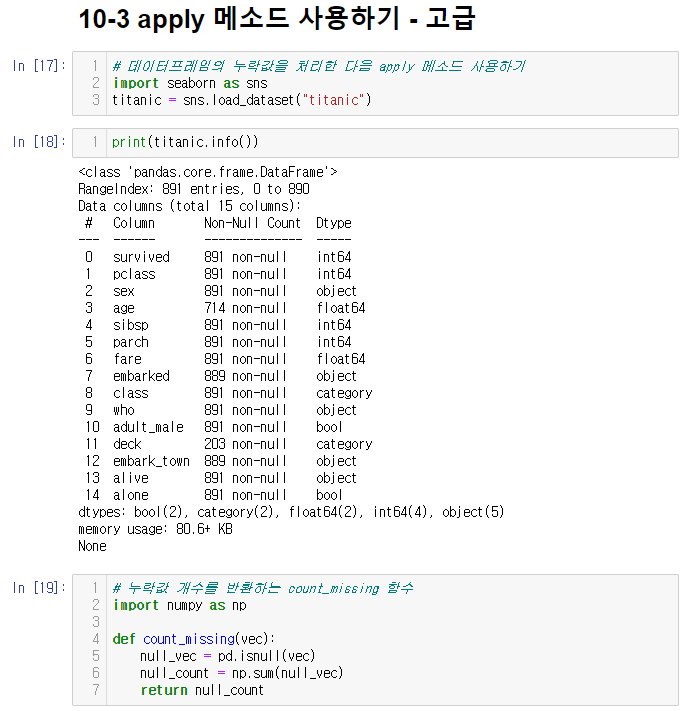Click the count_missing 함수 comment line in cell 19
This screenshot has width=688, height=711.
pos(263,588)
